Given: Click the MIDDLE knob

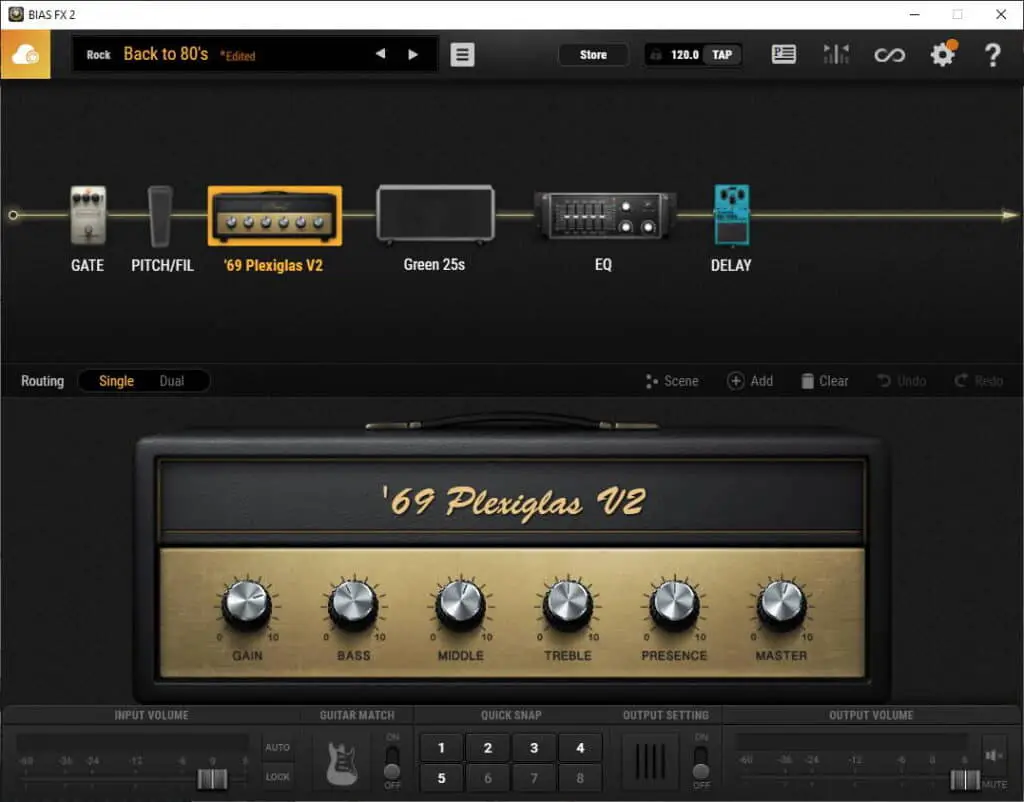Looking at the screenshot, I should point(460,603).
